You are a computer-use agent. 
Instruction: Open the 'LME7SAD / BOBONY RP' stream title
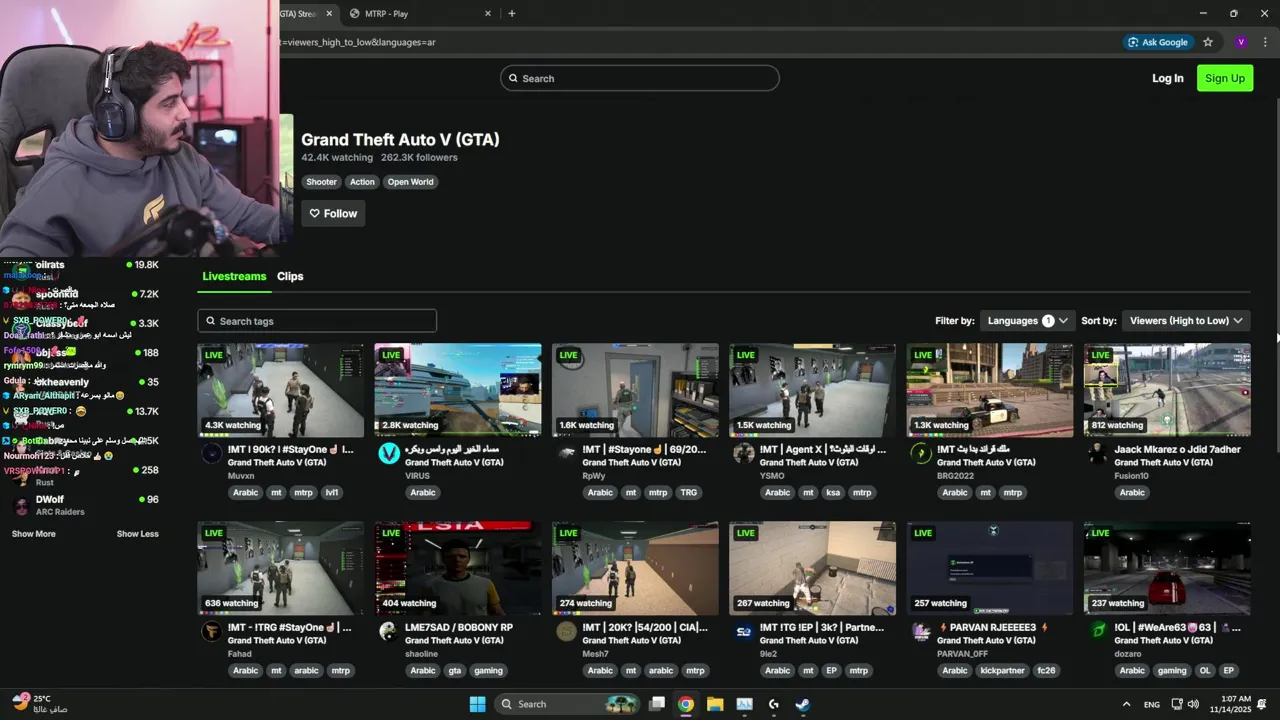459,627
